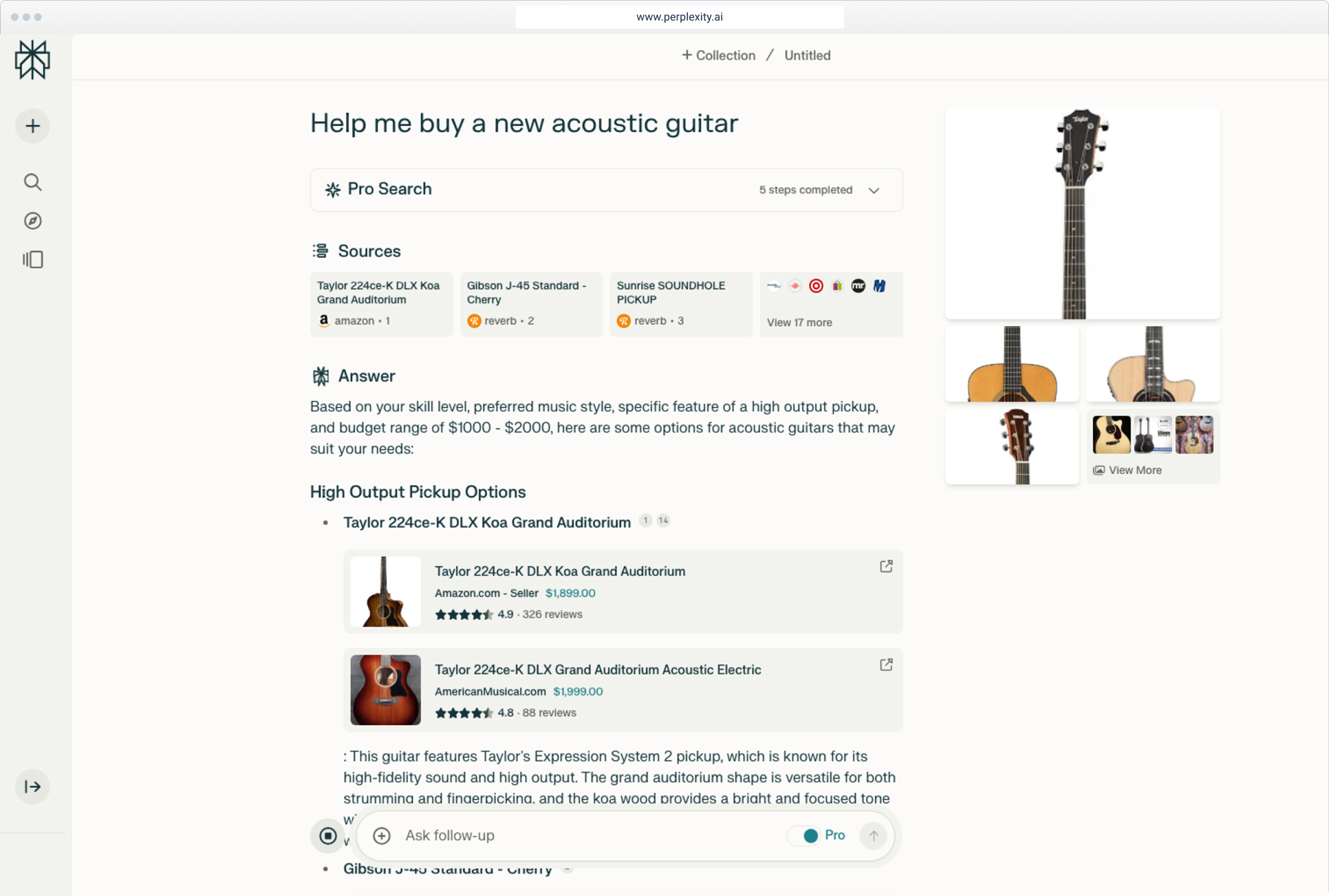This screenshot has width=1329, height=896.
Task: Open the search icon in sidebar
Action: click(x=32, y=182)
